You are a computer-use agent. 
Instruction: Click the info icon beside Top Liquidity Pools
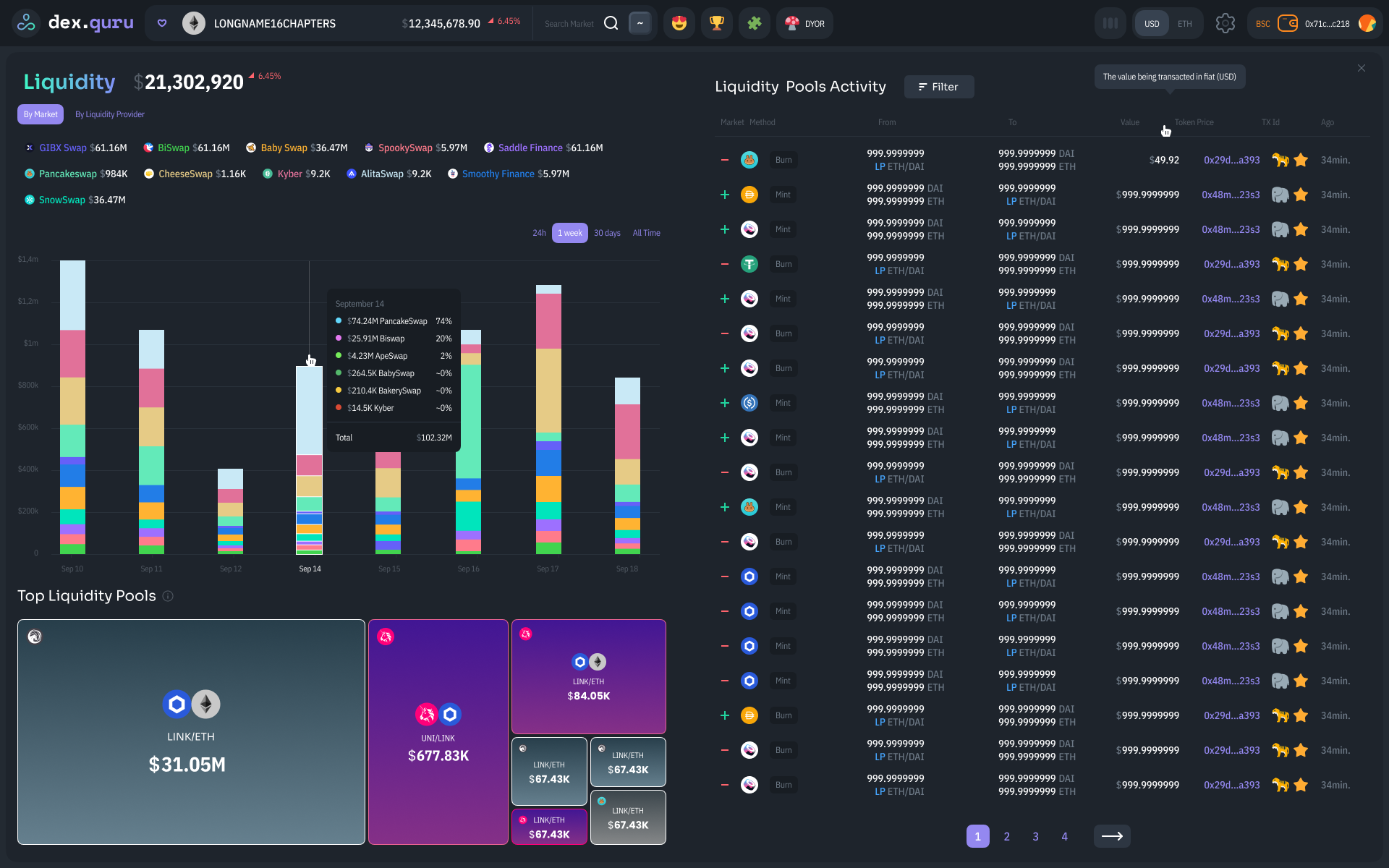(168, 596)
